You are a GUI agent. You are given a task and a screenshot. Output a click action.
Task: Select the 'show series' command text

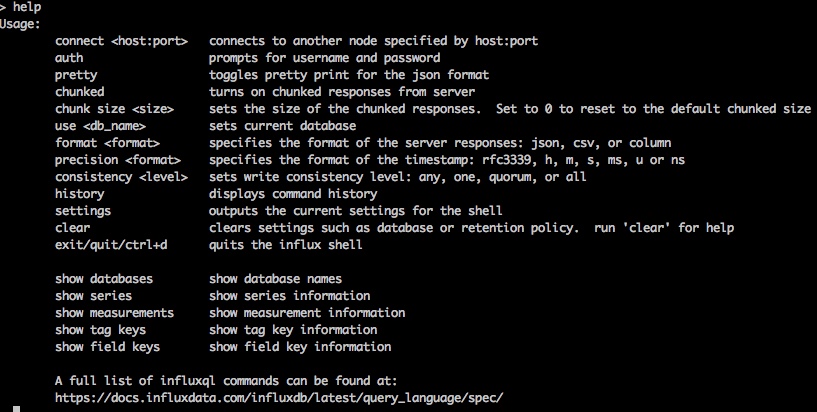94,296
